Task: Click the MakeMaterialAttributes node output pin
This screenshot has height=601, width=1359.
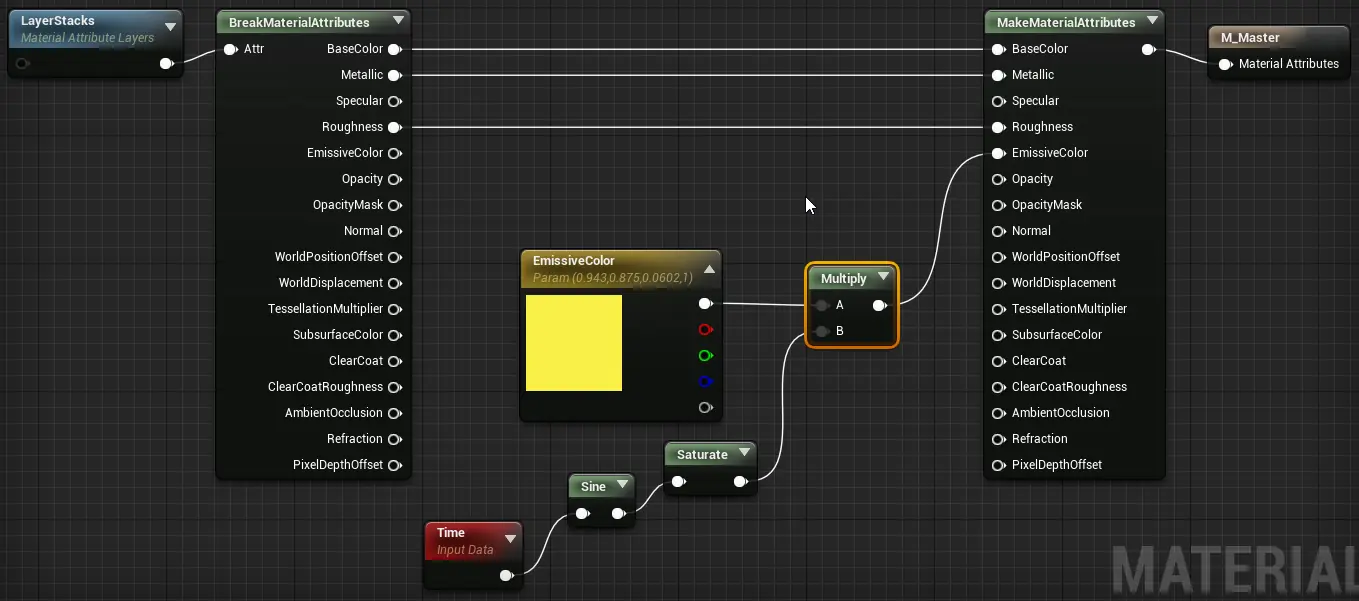Action: (x=1149, y=49)
